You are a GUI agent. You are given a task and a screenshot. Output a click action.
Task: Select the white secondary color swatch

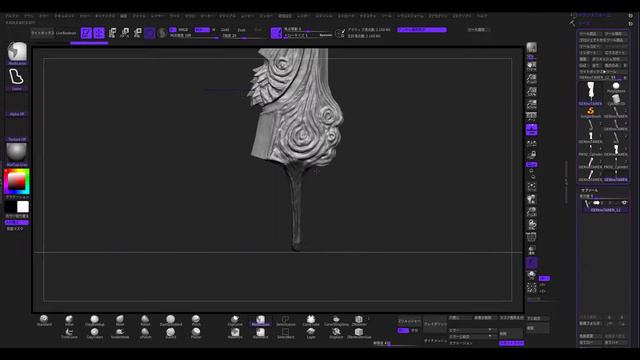pos(23,207)
